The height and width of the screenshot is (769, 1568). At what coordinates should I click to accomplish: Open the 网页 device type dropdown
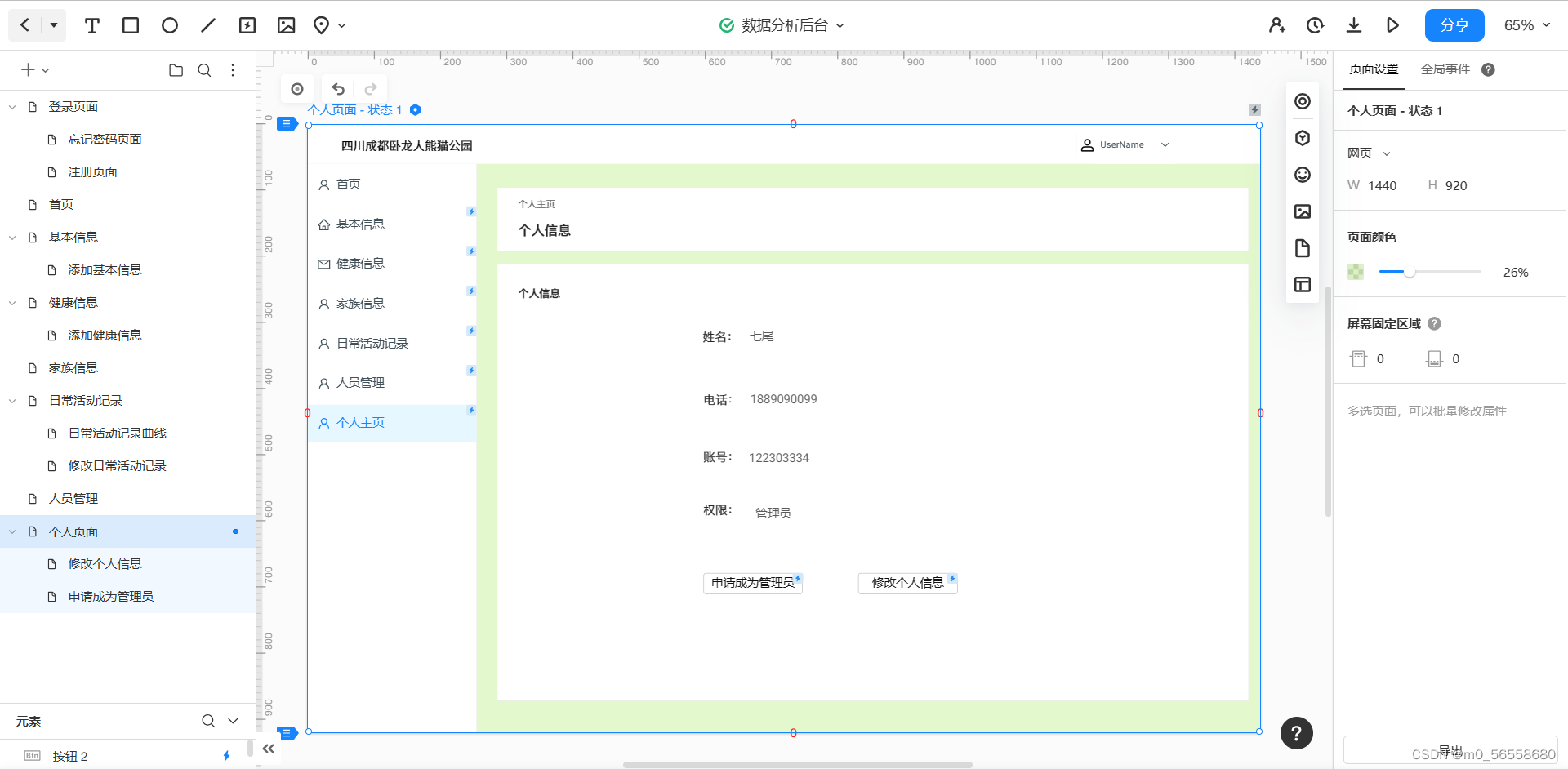1369,153
